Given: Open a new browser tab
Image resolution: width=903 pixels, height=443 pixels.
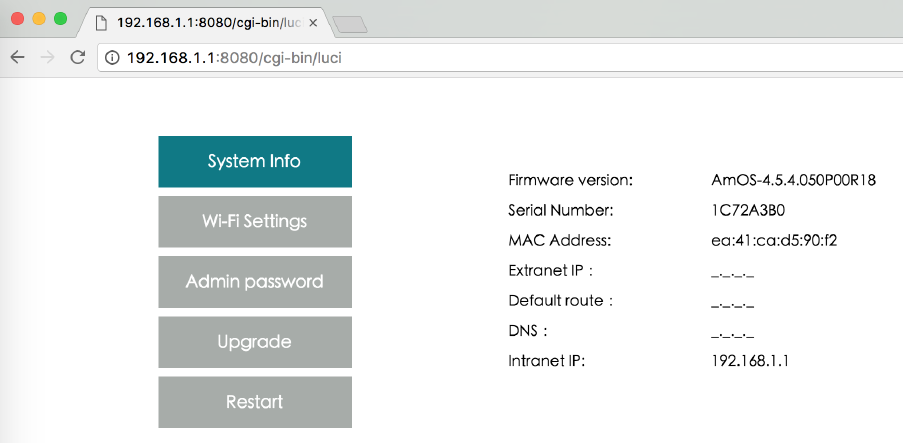Looking at the screenshot, I should tap(350, 24).
